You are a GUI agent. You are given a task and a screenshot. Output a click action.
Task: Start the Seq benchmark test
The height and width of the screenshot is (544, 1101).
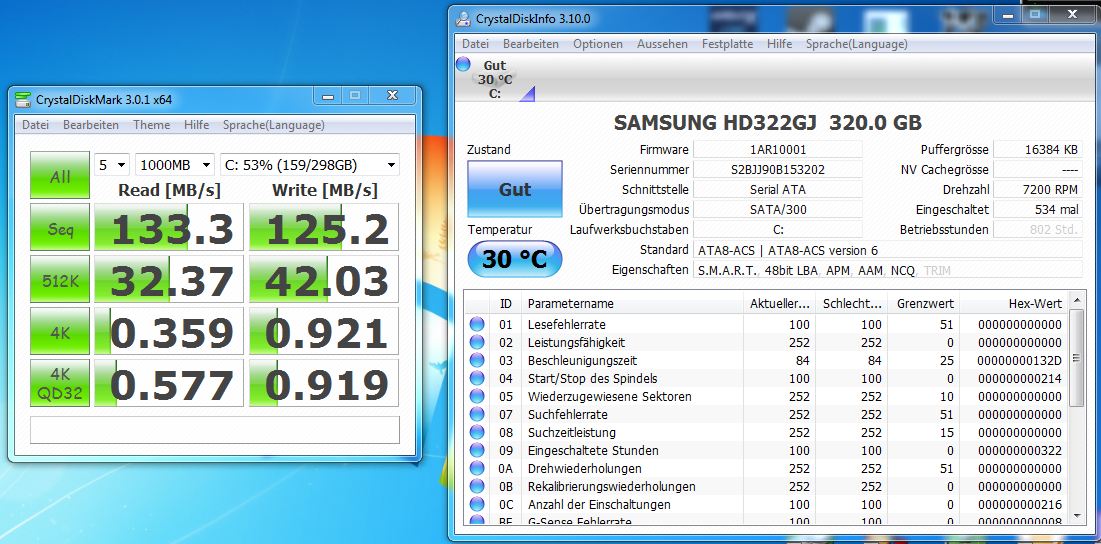60,227
